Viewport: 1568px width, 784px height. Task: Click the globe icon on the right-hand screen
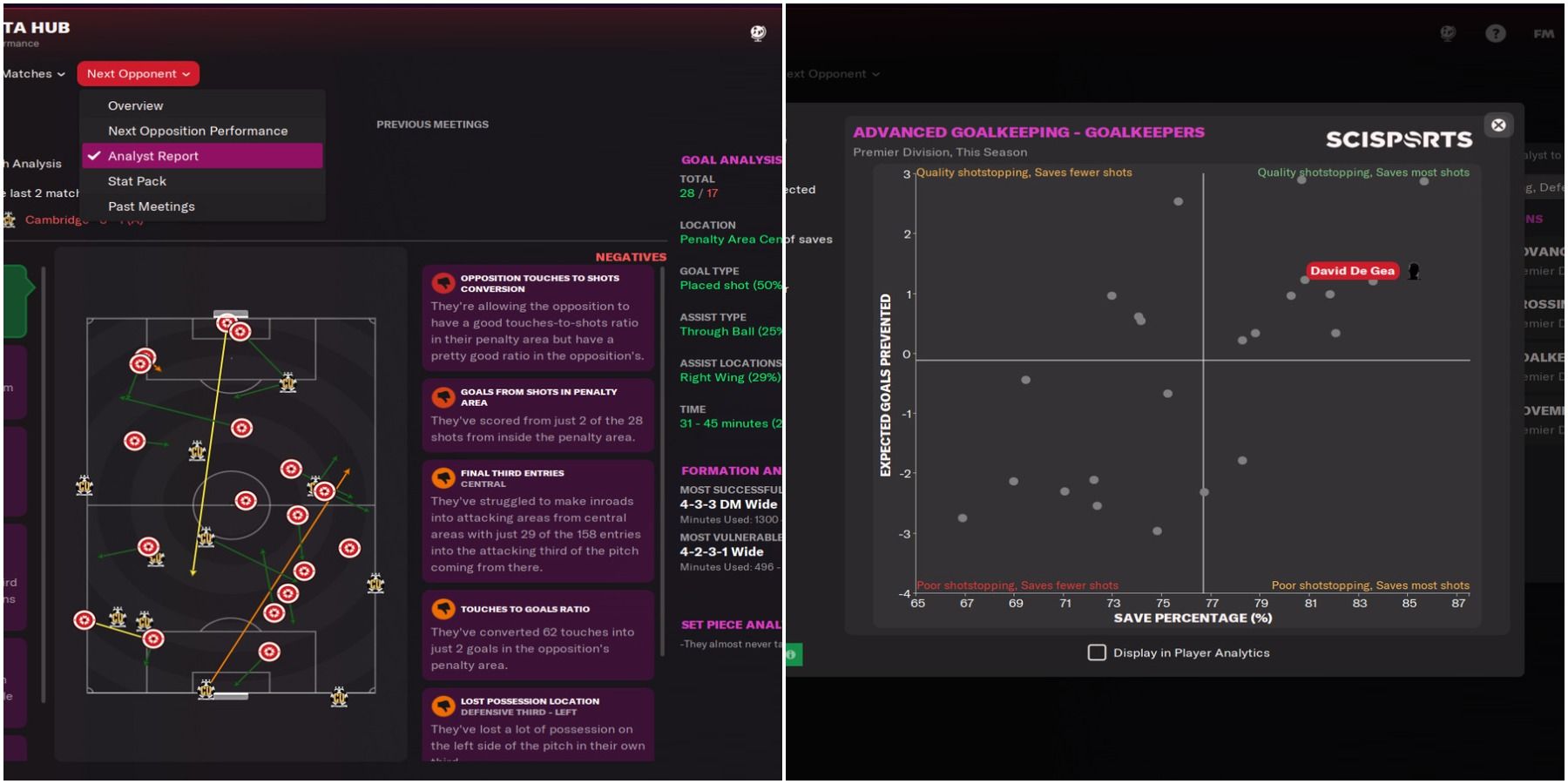[1446, 33]
